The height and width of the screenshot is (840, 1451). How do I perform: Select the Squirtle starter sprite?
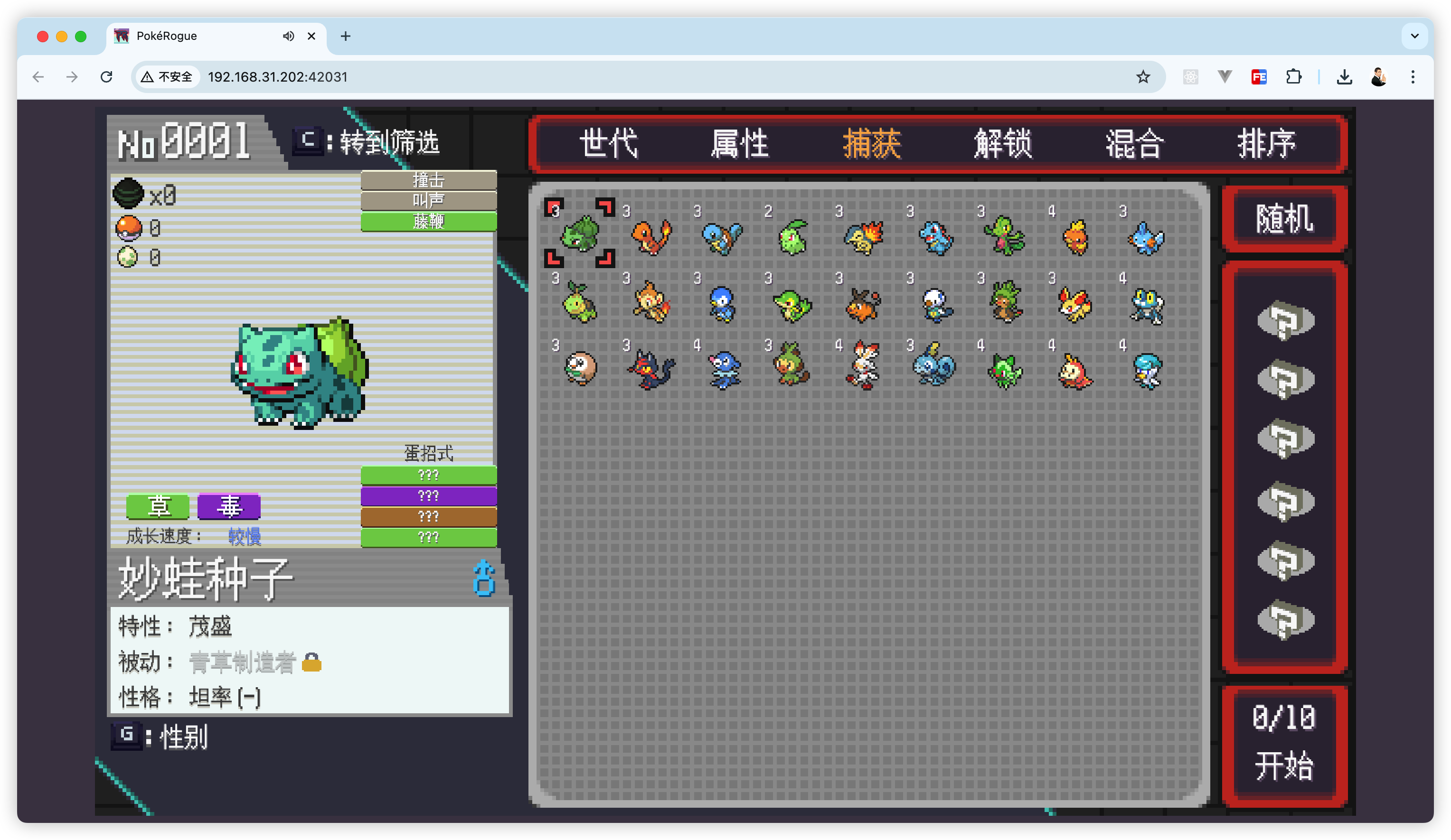722,238
